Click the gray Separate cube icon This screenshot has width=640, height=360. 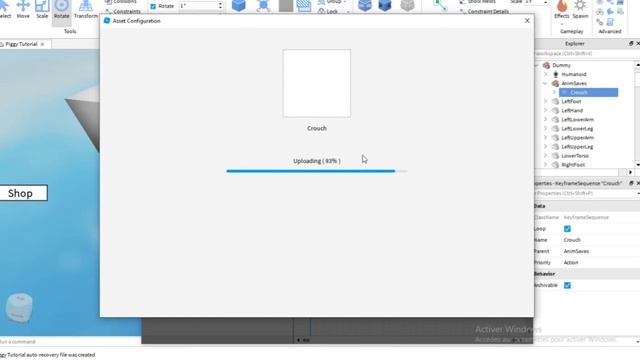[407, 5]
